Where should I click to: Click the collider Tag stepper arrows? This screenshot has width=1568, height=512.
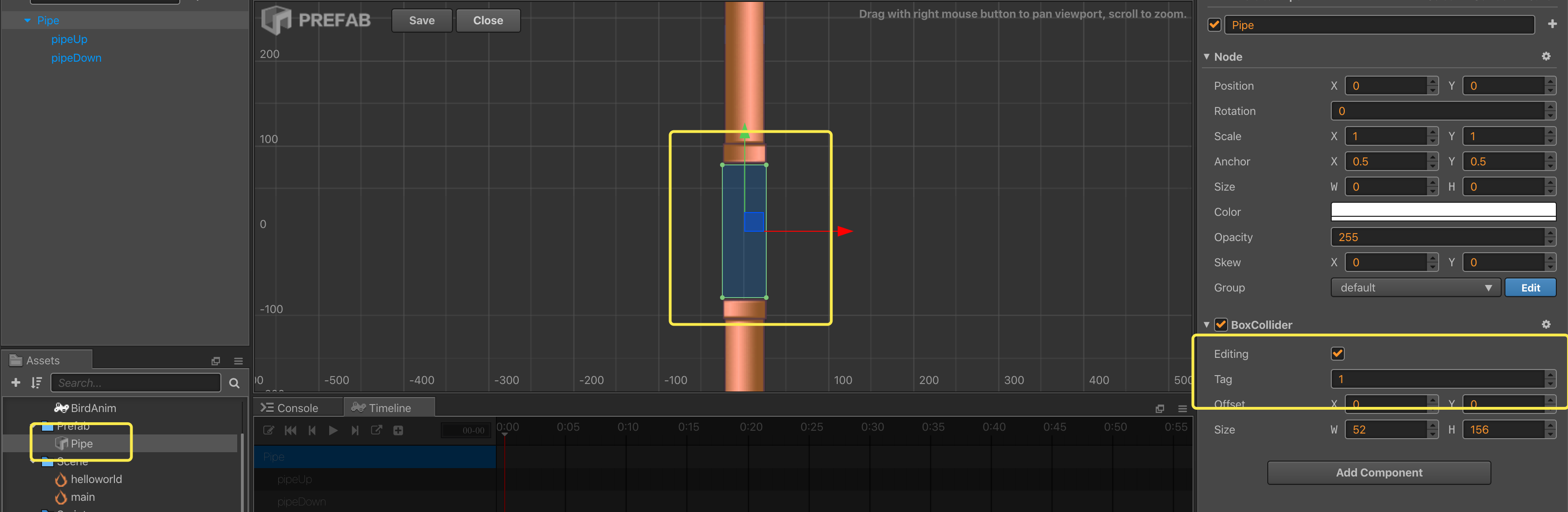1550,379
